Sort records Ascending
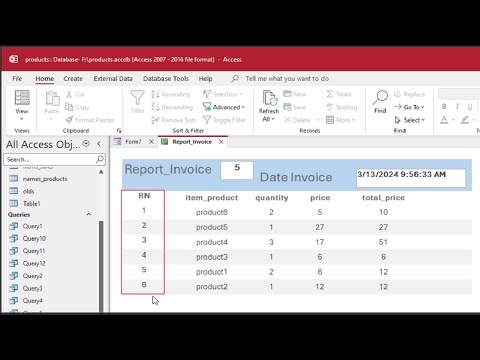The width and height of the screenshot is (480, 360). (171, 94)
